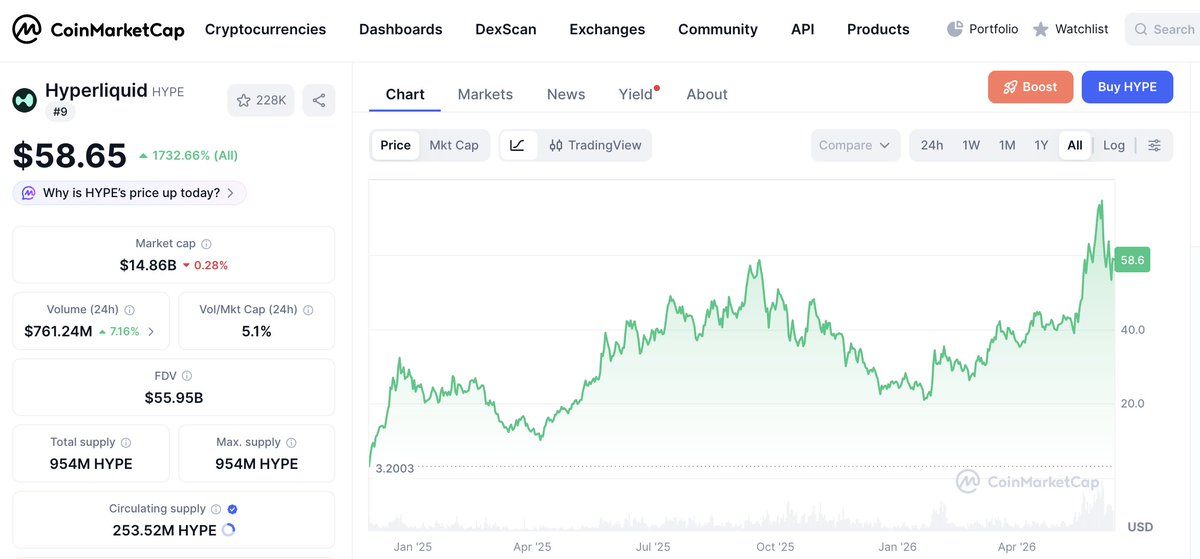Image resolution: width=1200 pixels, height=559 pixels.
Task: Open the Watchlist link
Action: [x=1070, y=29]
